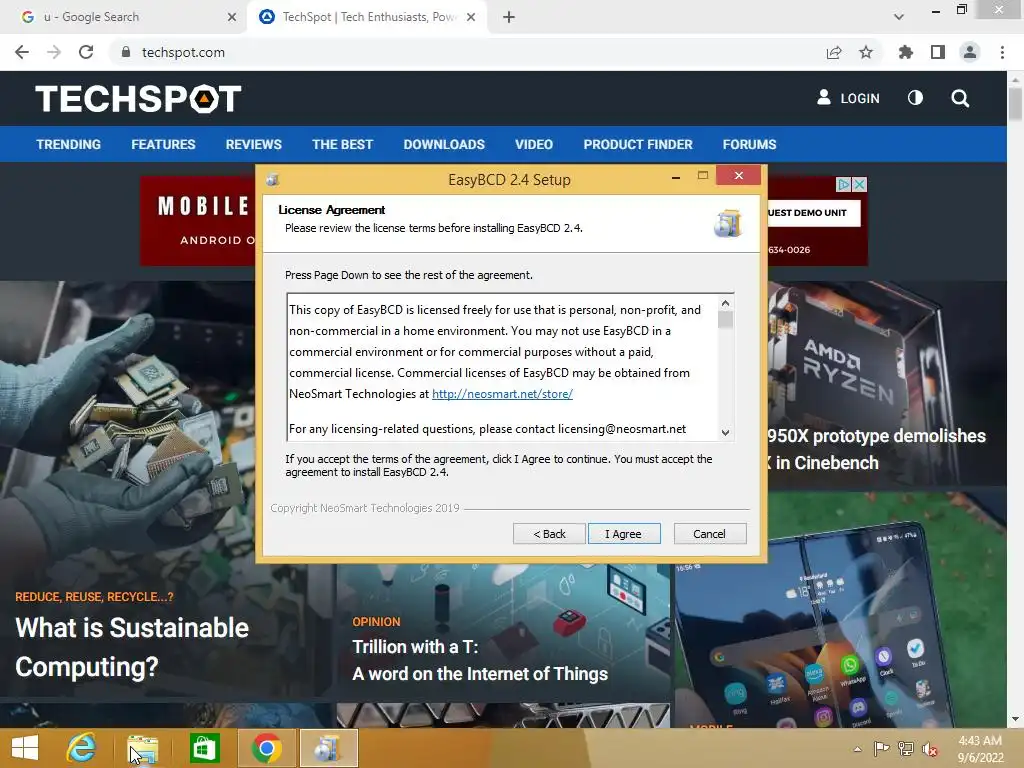Switch to EasyBCD setup in taskbar
This screenshot has height=768, width=1024.
tap(328, 748)
